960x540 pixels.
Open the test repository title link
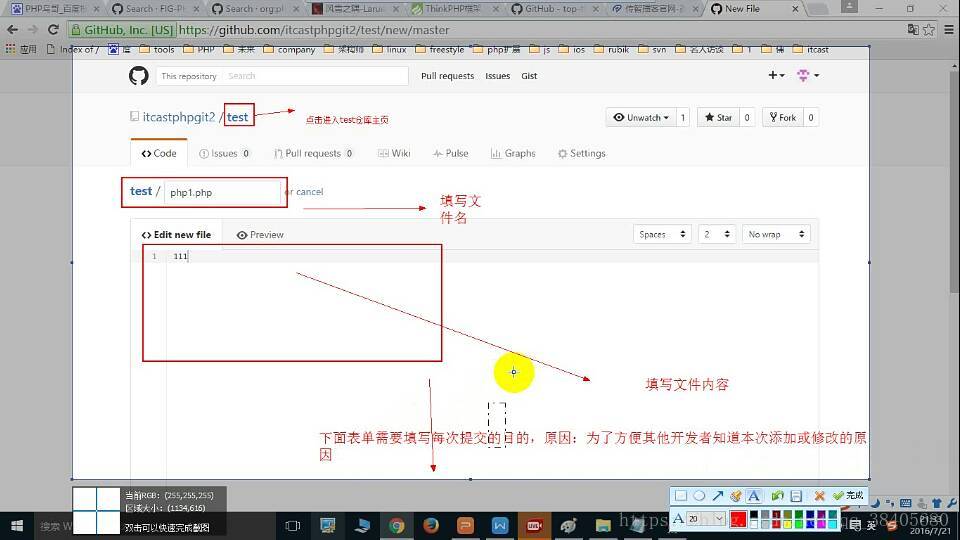[x=238, y=117]
